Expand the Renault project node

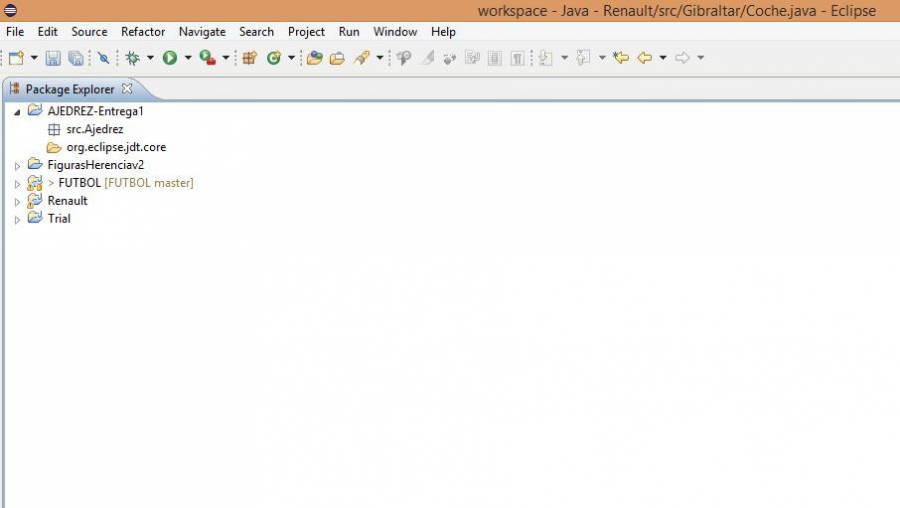pyautogui.click(x=17, y=201)
